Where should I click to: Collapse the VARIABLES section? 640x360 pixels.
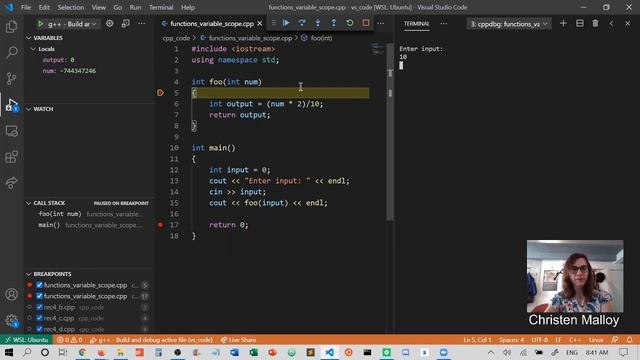coord(29,38)
